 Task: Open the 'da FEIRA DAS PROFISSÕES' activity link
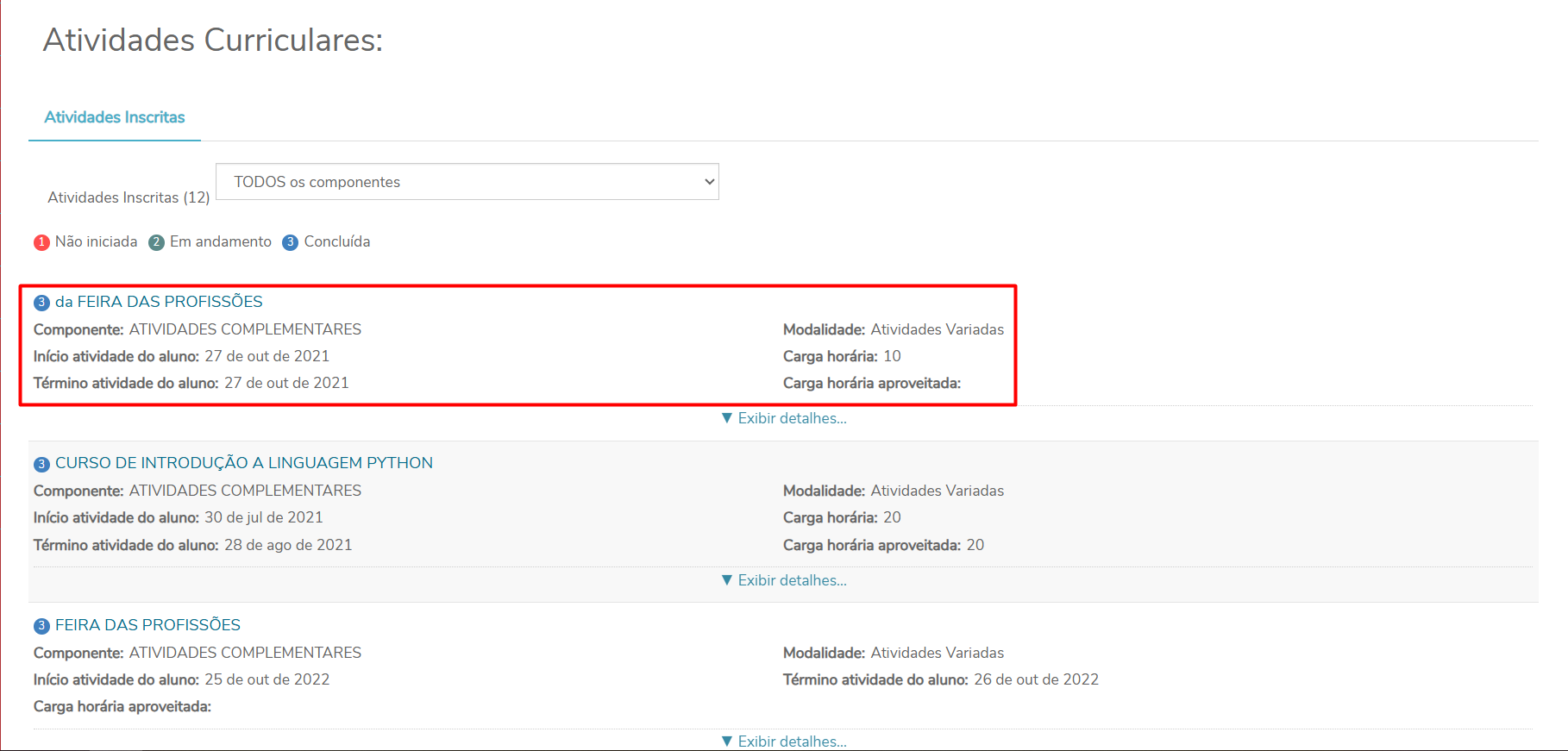coord(159,302)
